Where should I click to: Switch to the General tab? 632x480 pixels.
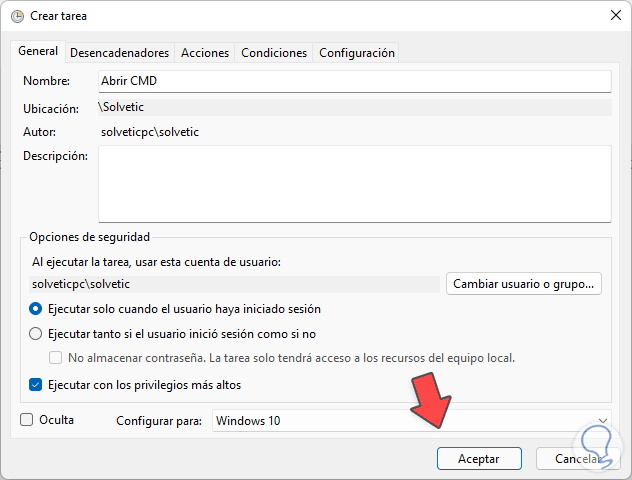coord(38,52)
